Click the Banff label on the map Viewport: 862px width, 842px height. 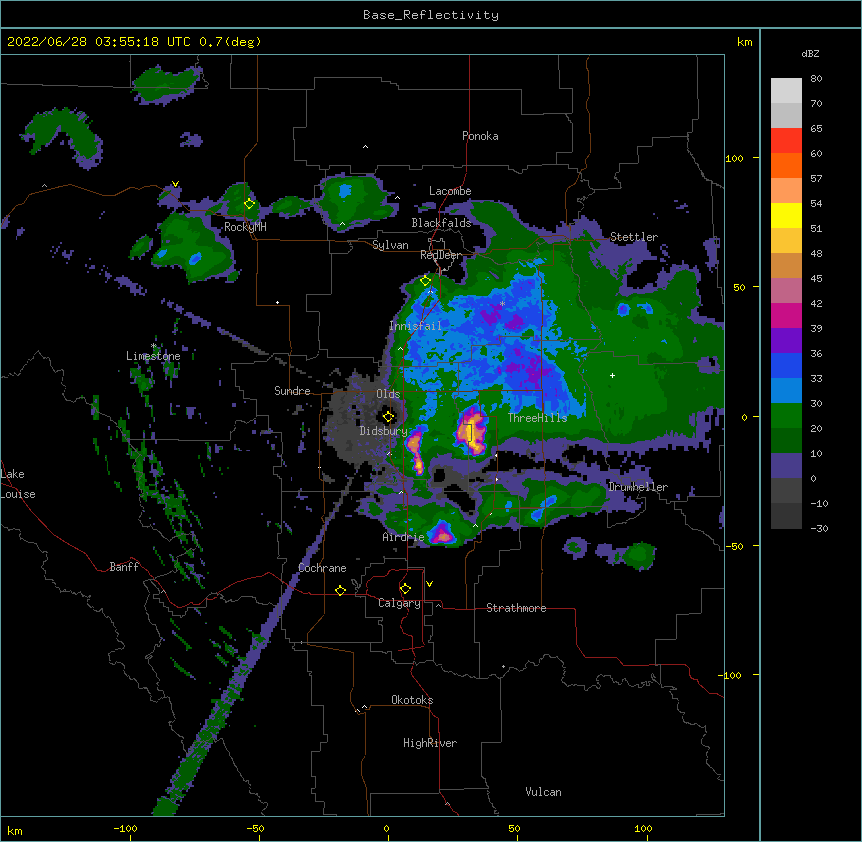(x=124, y=567)
